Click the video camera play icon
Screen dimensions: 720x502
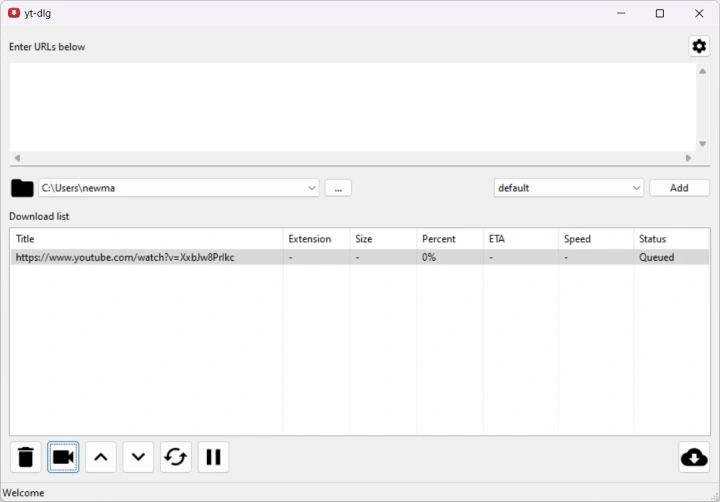pos(63,457)
